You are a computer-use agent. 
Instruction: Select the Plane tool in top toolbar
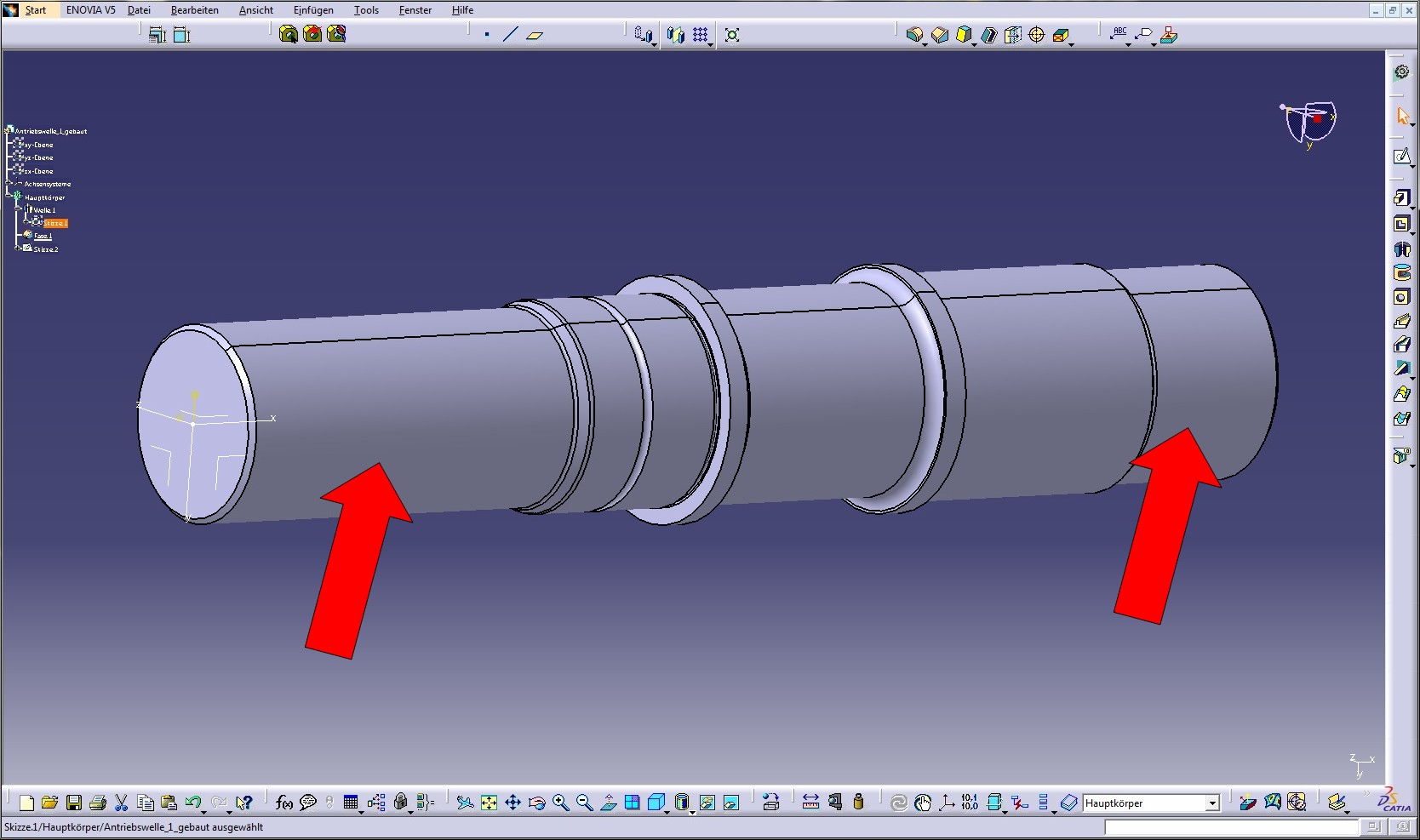pyautogui.click(x=535, y=35)
